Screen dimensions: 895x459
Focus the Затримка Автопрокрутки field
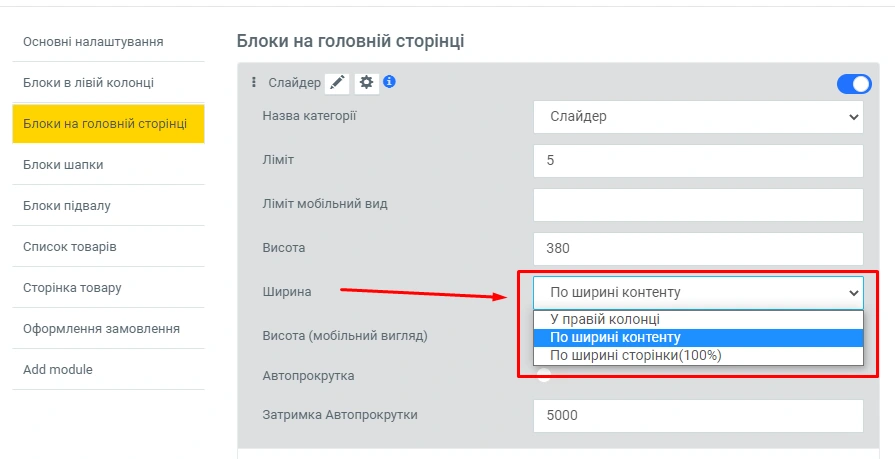[698, 415]
